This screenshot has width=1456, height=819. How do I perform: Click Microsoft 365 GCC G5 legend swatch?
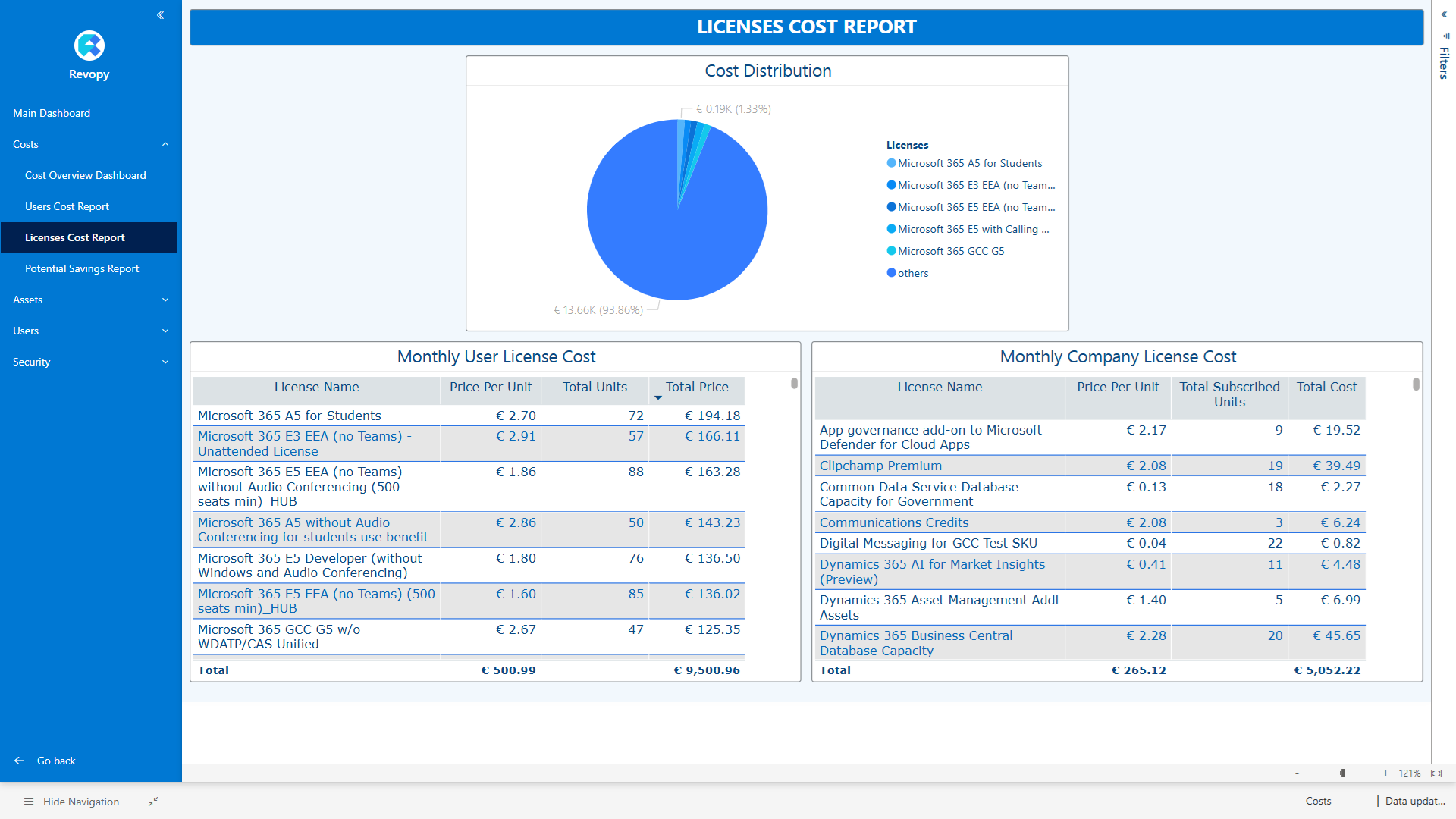click(x=891, y=251)
